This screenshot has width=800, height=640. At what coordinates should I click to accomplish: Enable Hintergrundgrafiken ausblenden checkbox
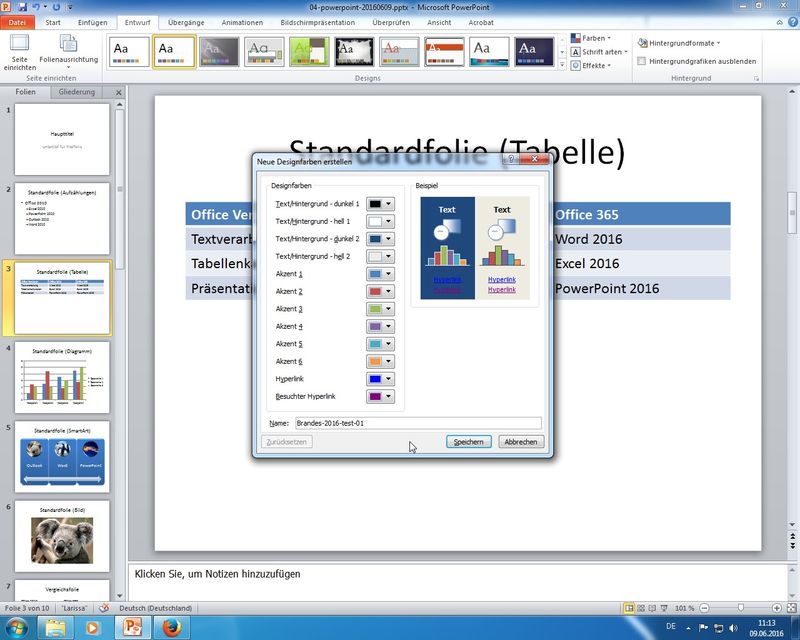[x=642, y=61]
